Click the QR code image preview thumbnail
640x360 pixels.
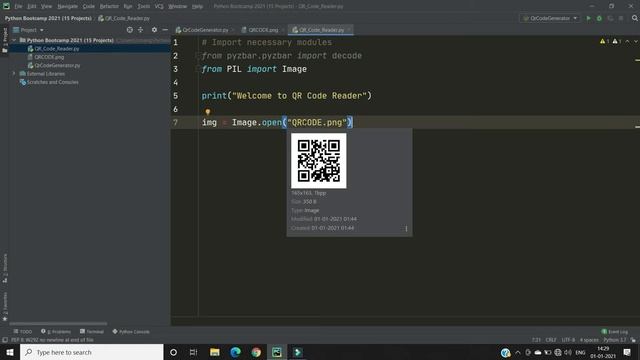point(319,160)
